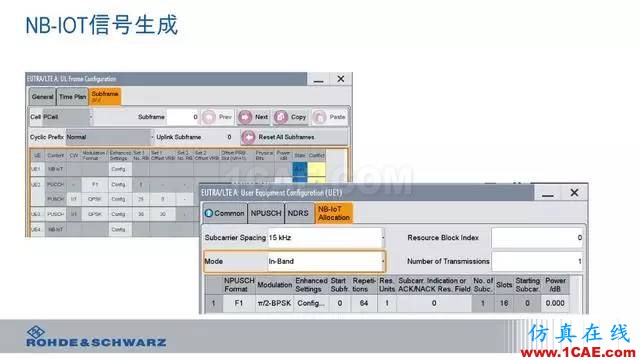Click the Prev subframe arrow icon

coord(209,117)
